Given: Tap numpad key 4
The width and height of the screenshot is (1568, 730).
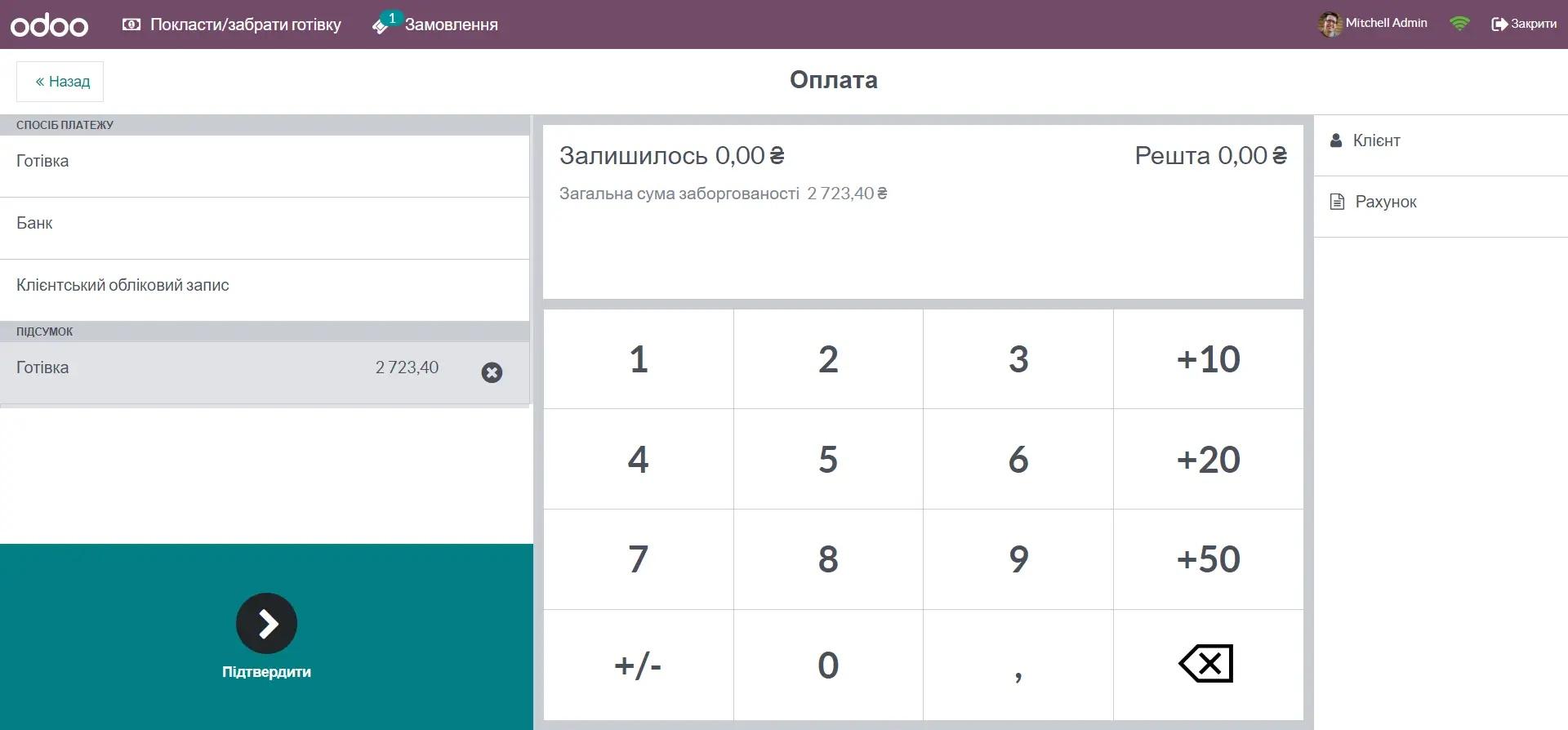Looking at the screenshot, I should click(x=639, y=459).
